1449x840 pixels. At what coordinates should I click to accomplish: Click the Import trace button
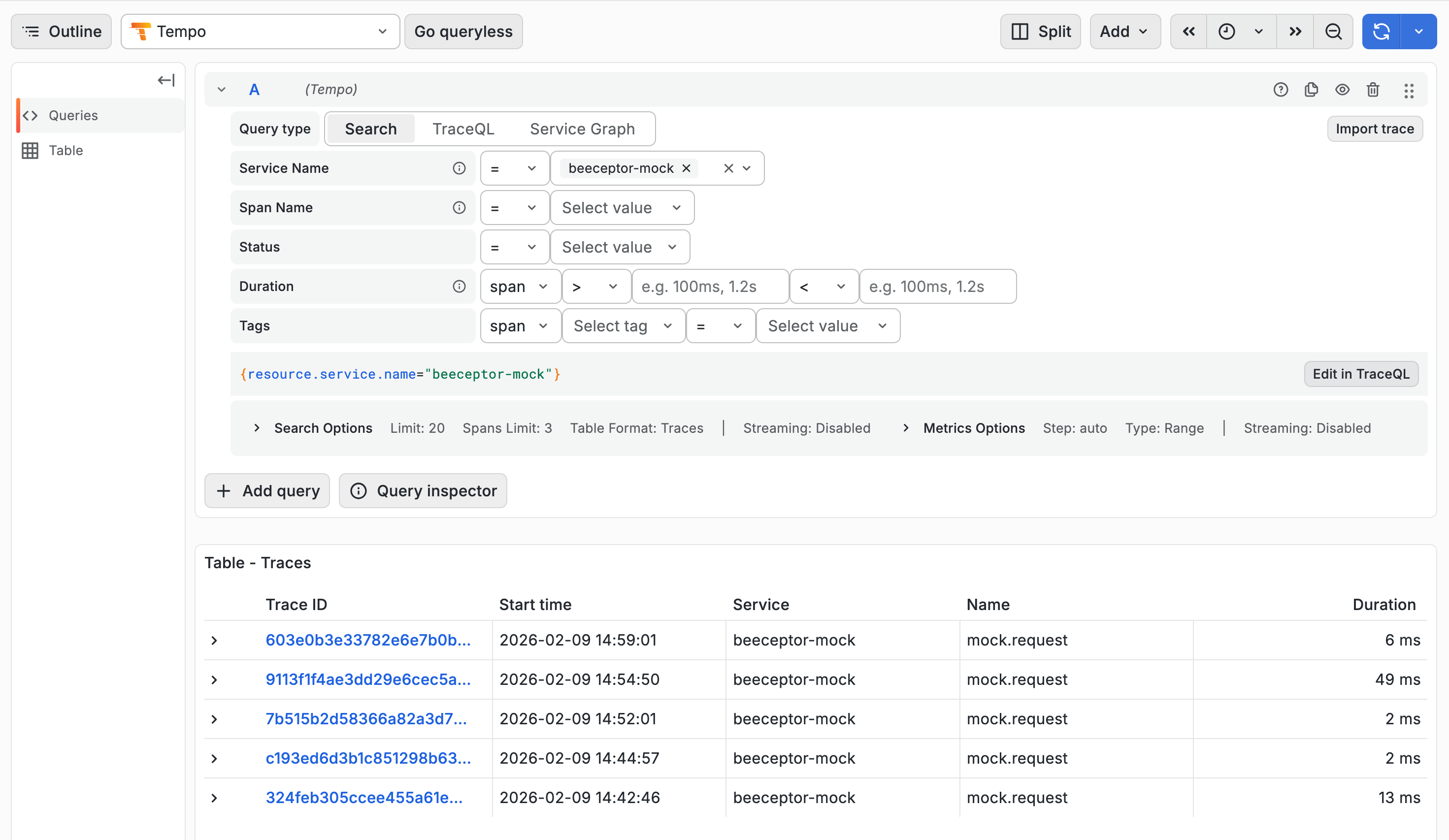click(1375, 128)
